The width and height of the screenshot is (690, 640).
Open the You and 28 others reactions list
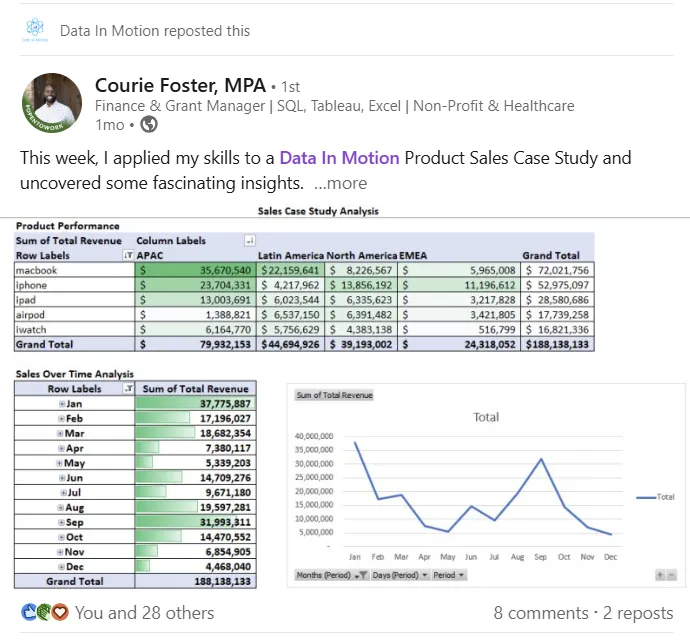(x=144, y=613)
